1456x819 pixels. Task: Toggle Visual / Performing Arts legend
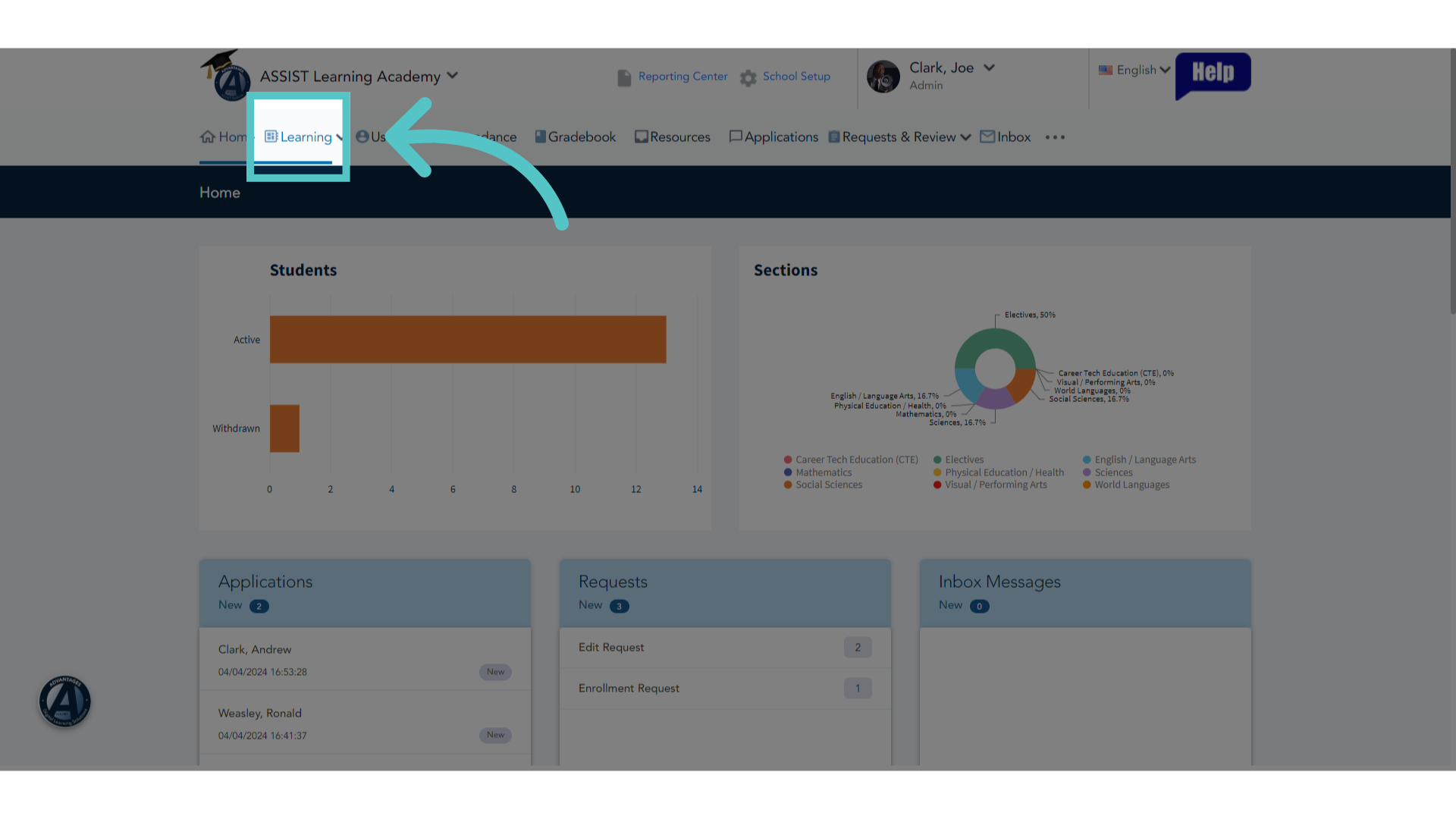click(x=990, y=485)
